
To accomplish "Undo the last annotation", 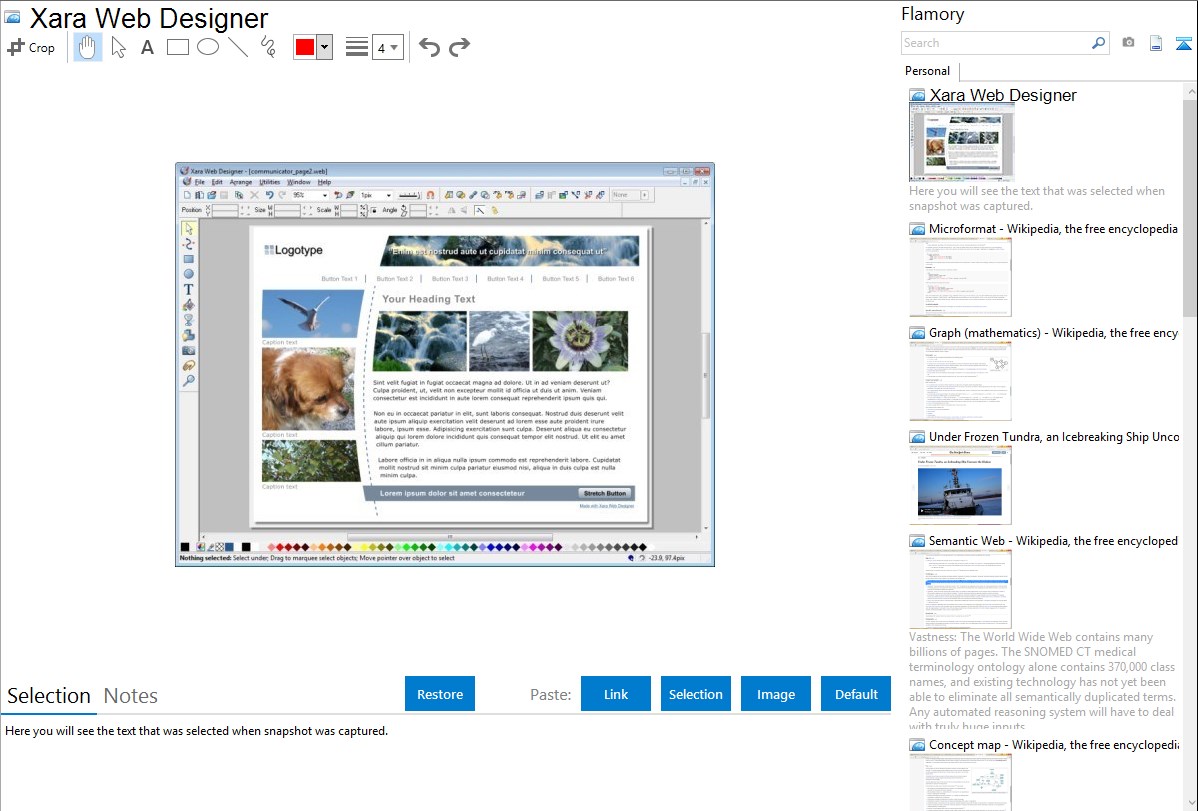I will point(429,47).
